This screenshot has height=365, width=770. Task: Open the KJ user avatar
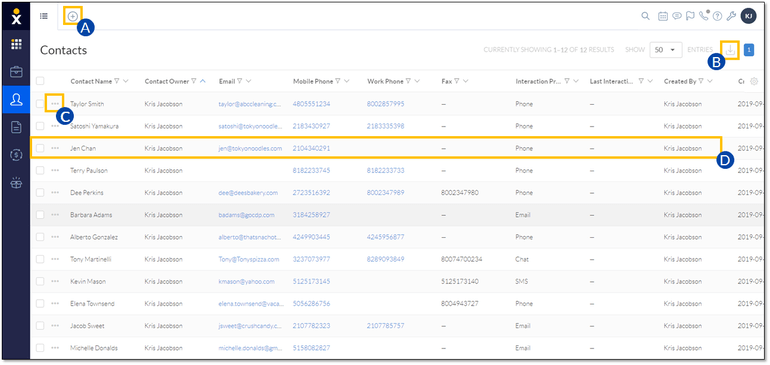748,16
